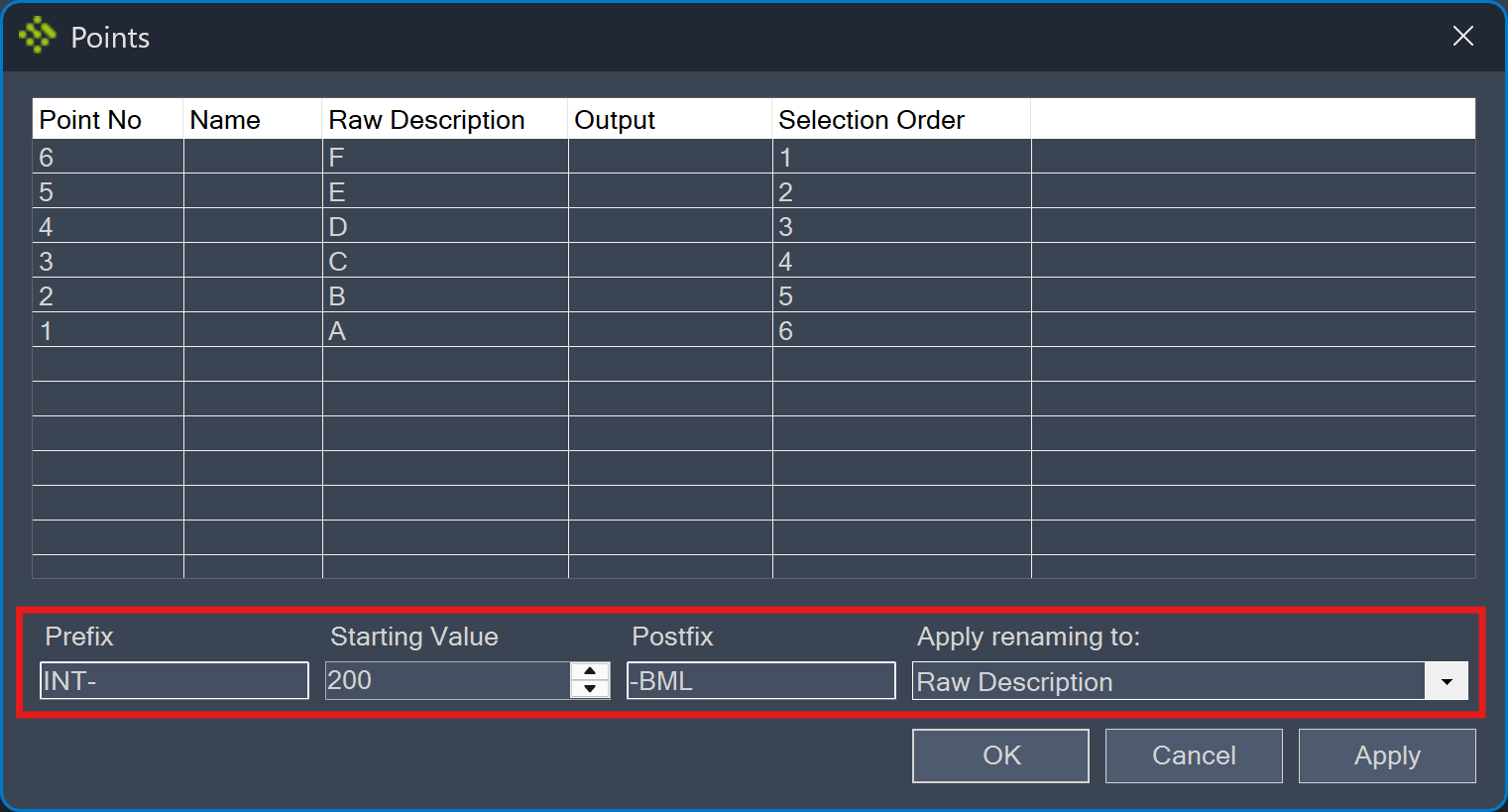1508x812 pixels.
Task: Close the Points dialog
Action: (x=1462, y=37)
